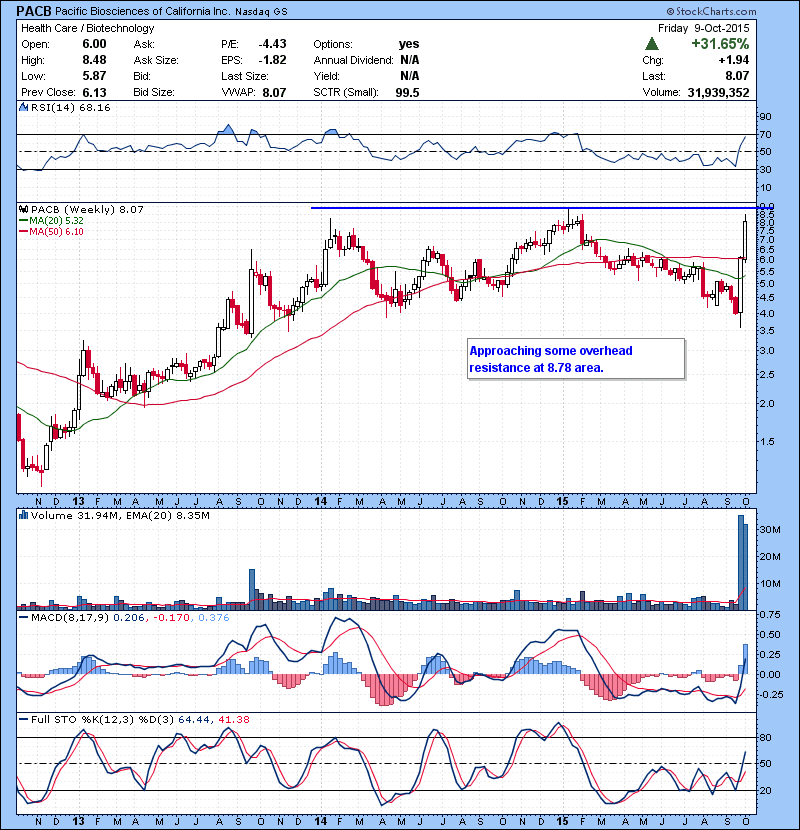Click the 90 mark on the RSI axis
800x830 pixels.
point(765,116)
